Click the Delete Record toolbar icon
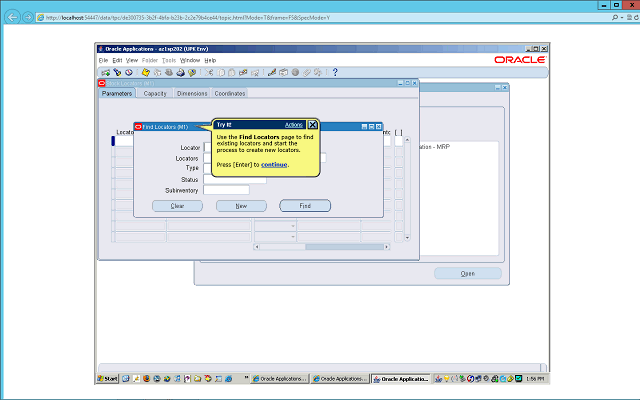 [x=255, y=73]
